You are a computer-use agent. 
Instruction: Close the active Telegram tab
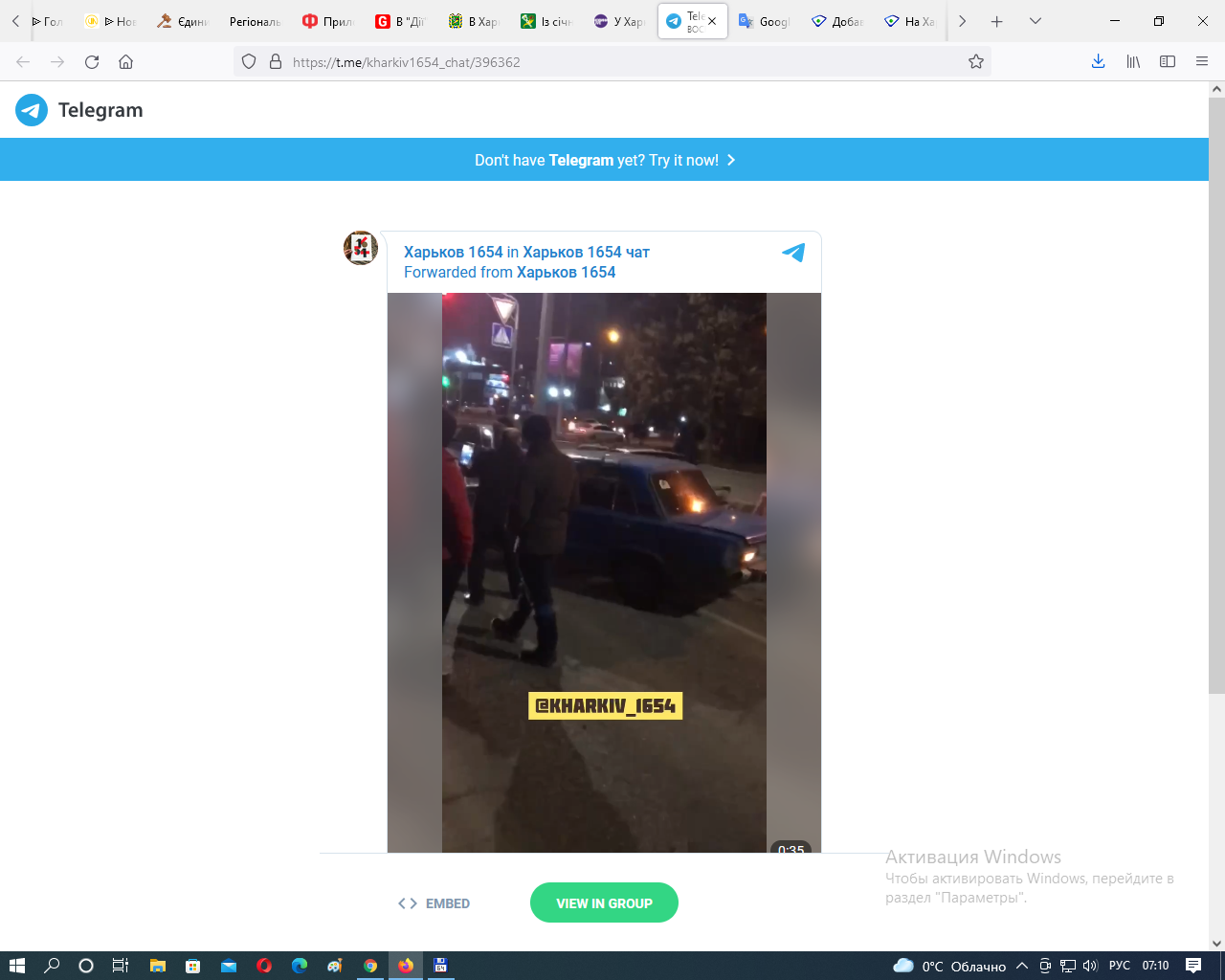click(x=712, y=21)
